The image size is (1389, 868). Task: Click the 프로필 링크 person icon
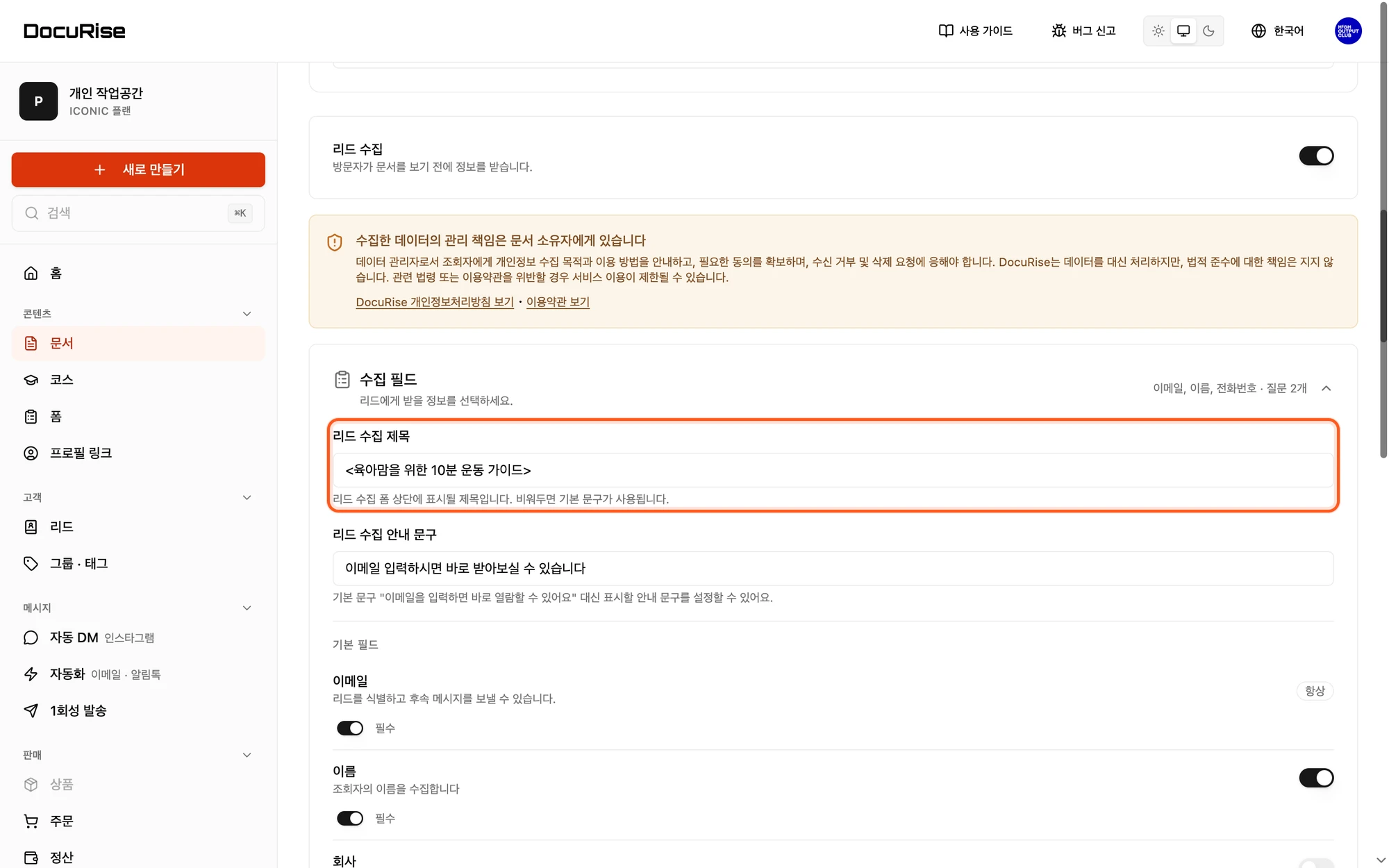31,453
